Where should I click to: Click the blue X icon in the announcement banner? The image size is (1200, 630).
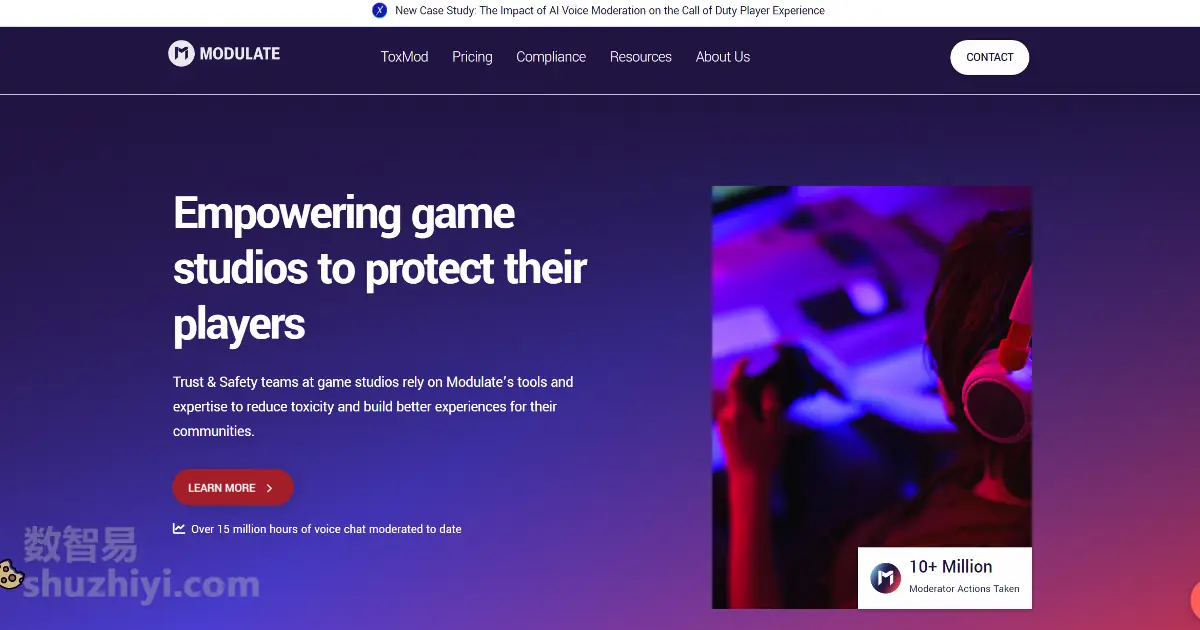pyautogui.click(x=380, y=10)
